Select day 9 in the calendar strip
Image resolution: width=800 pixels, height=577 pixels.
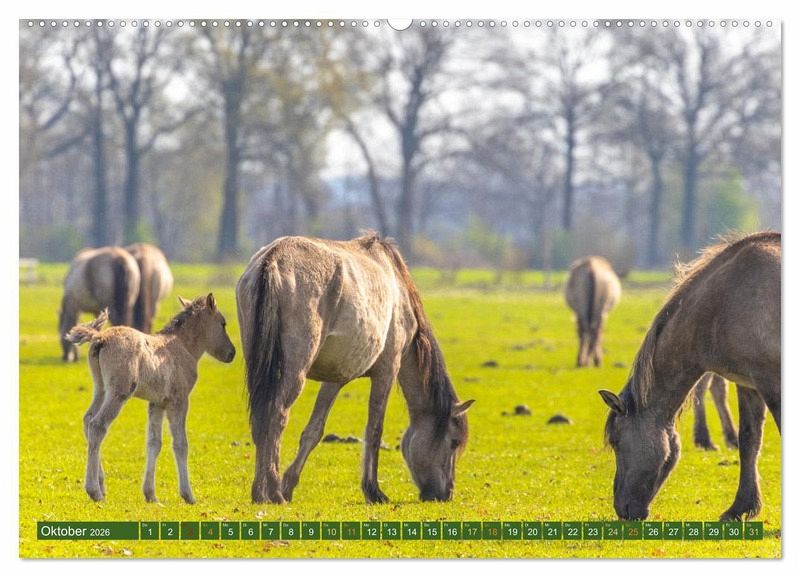311,531
